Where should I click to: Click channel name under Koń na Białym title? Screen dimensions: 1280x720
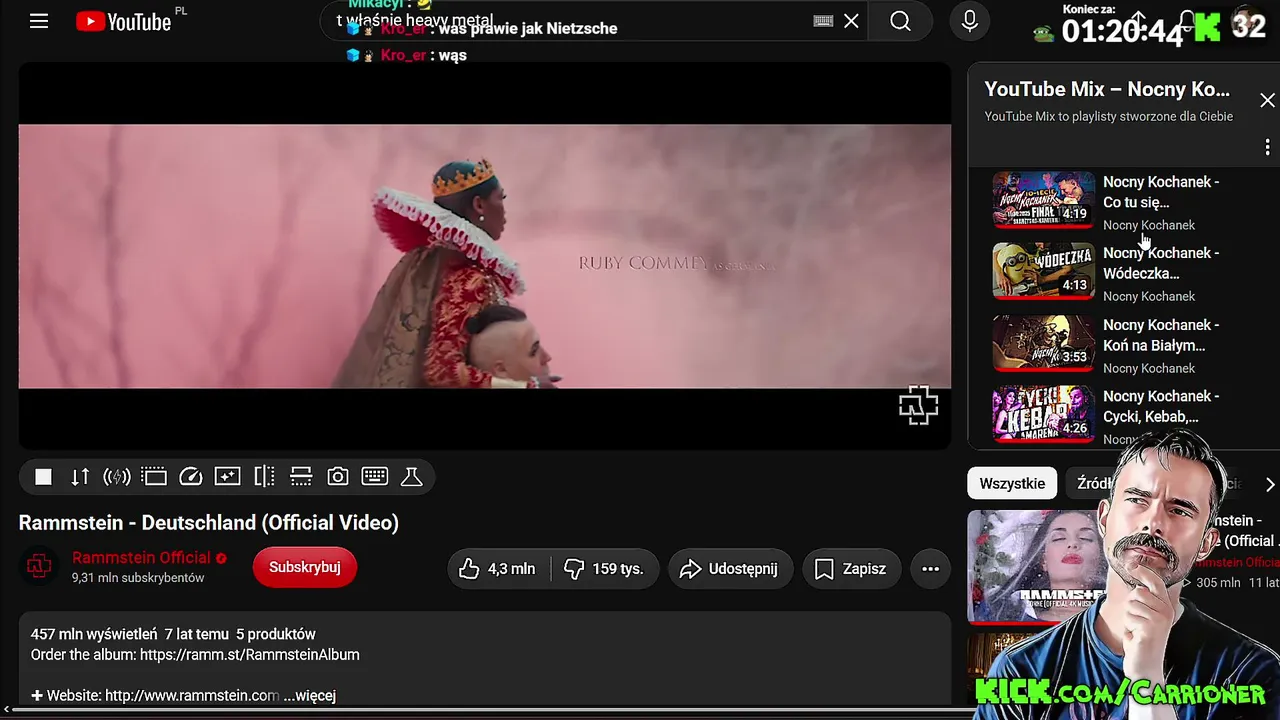click(x=1149, y=368)
